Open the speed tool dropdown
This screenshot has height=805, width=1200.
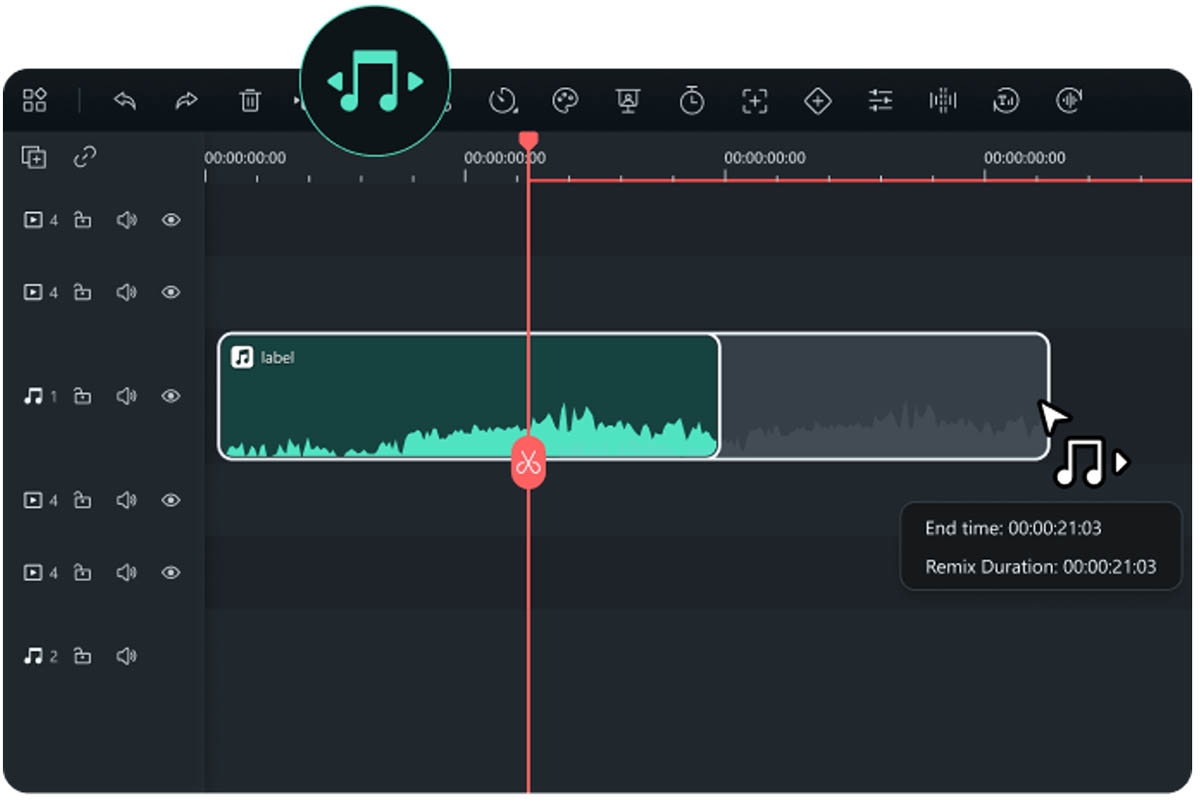click(x=504, y=100)
